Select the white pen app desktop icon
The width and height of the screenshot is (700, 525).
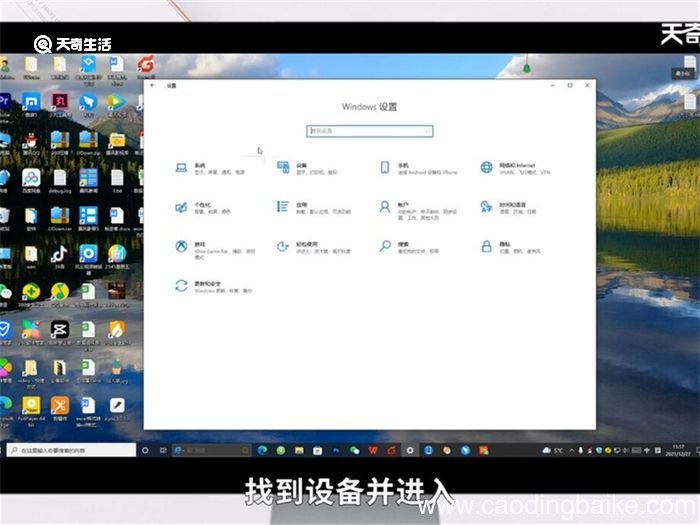(117, 408)
